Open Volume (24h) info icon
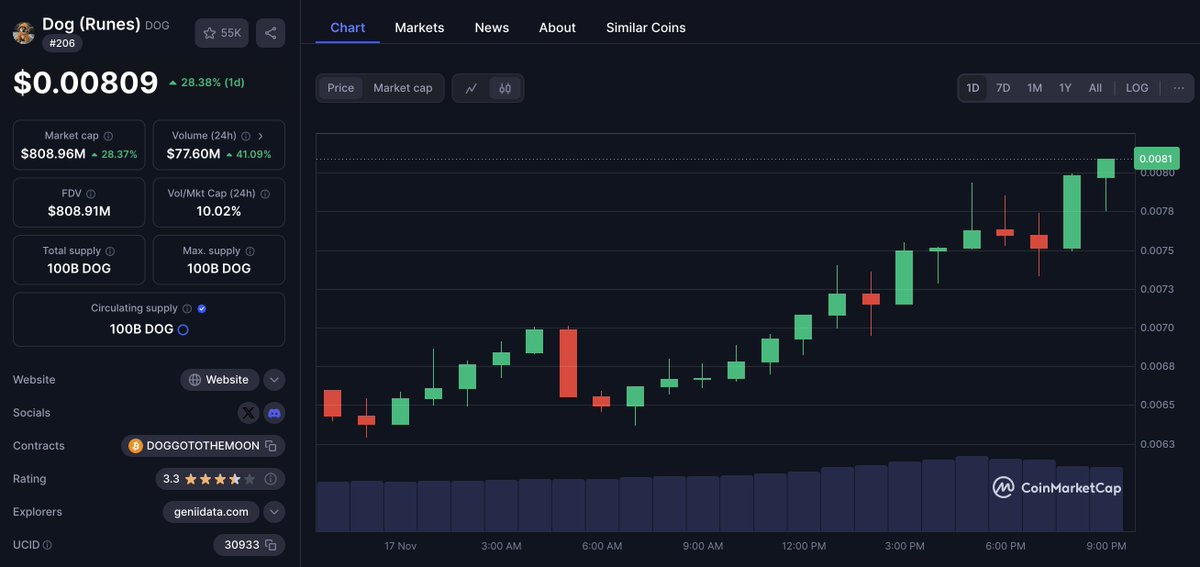Image resolution: width=1200 pixels, height=567 pixels. click(x=246, y=136)
